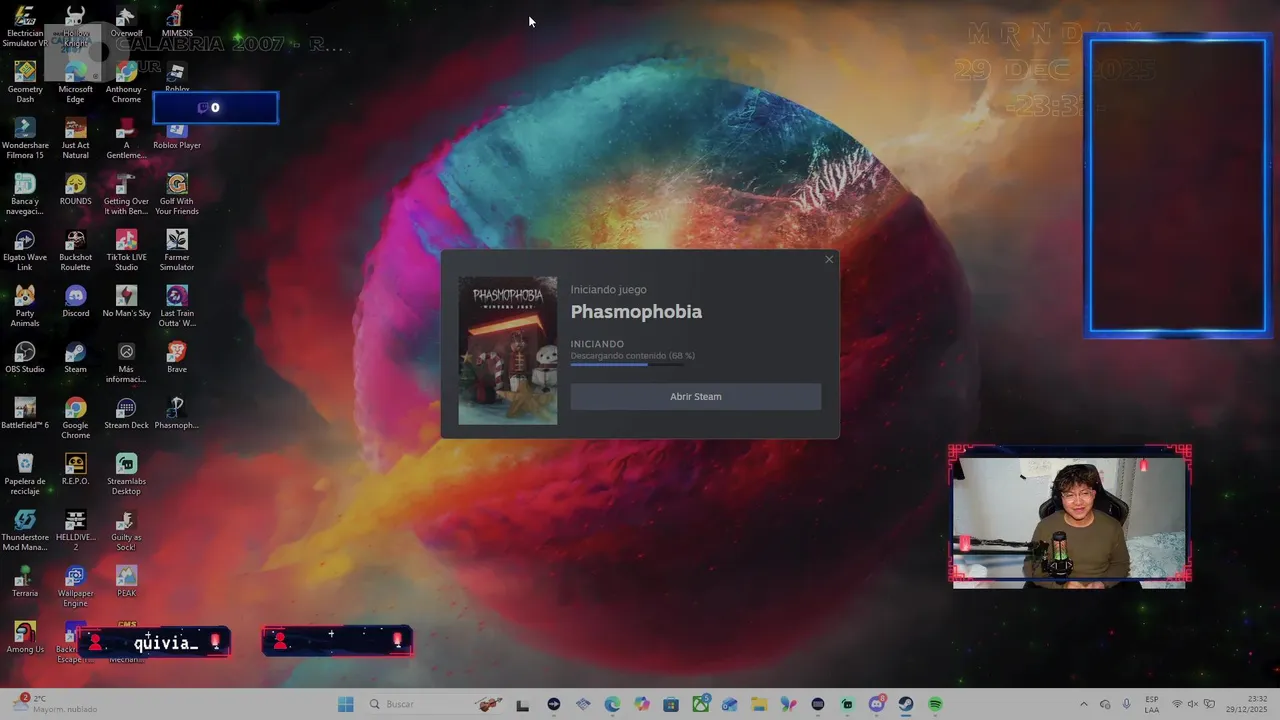Open the ESP LAA language switcher
1280x720 pixels.
click(x=1152, y=704)
